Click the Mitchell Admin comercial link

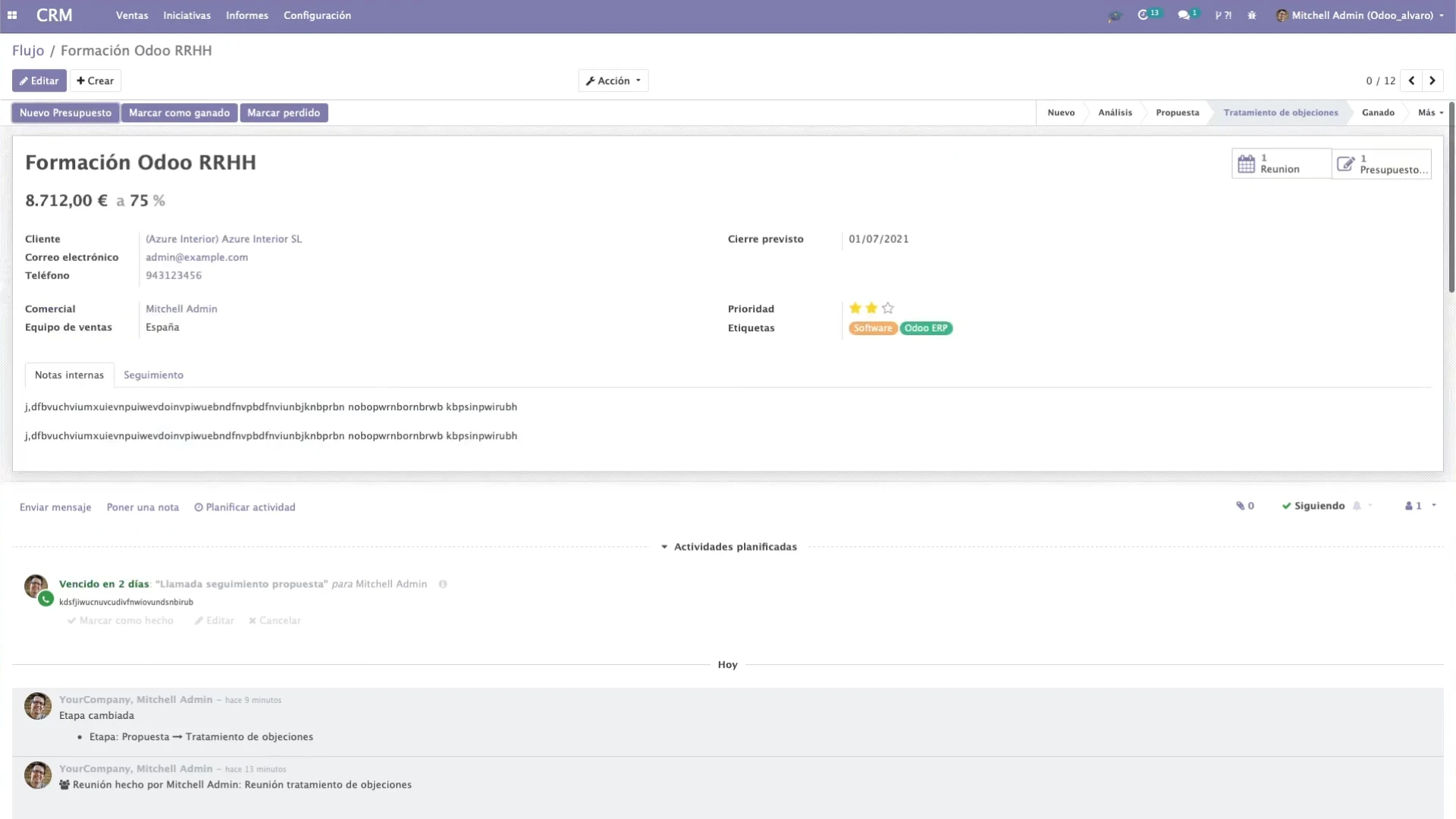coord(180,309)
